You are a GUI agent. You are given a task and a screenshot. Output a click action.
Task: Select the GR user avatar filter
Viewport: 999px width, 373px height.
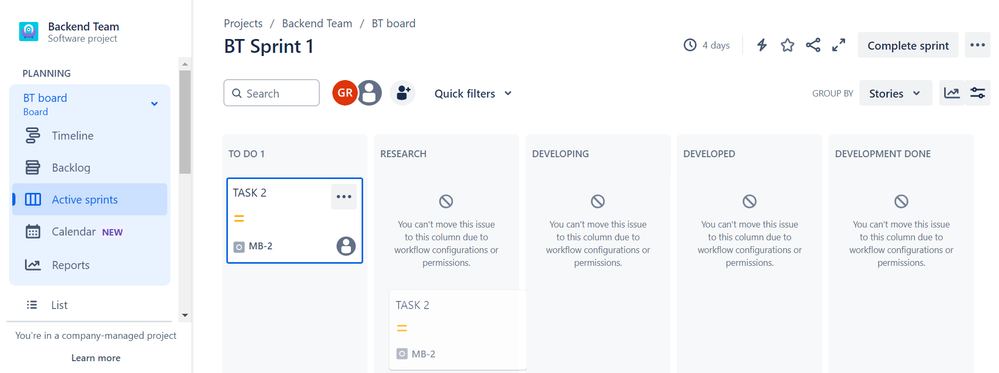tap(345, 93)
